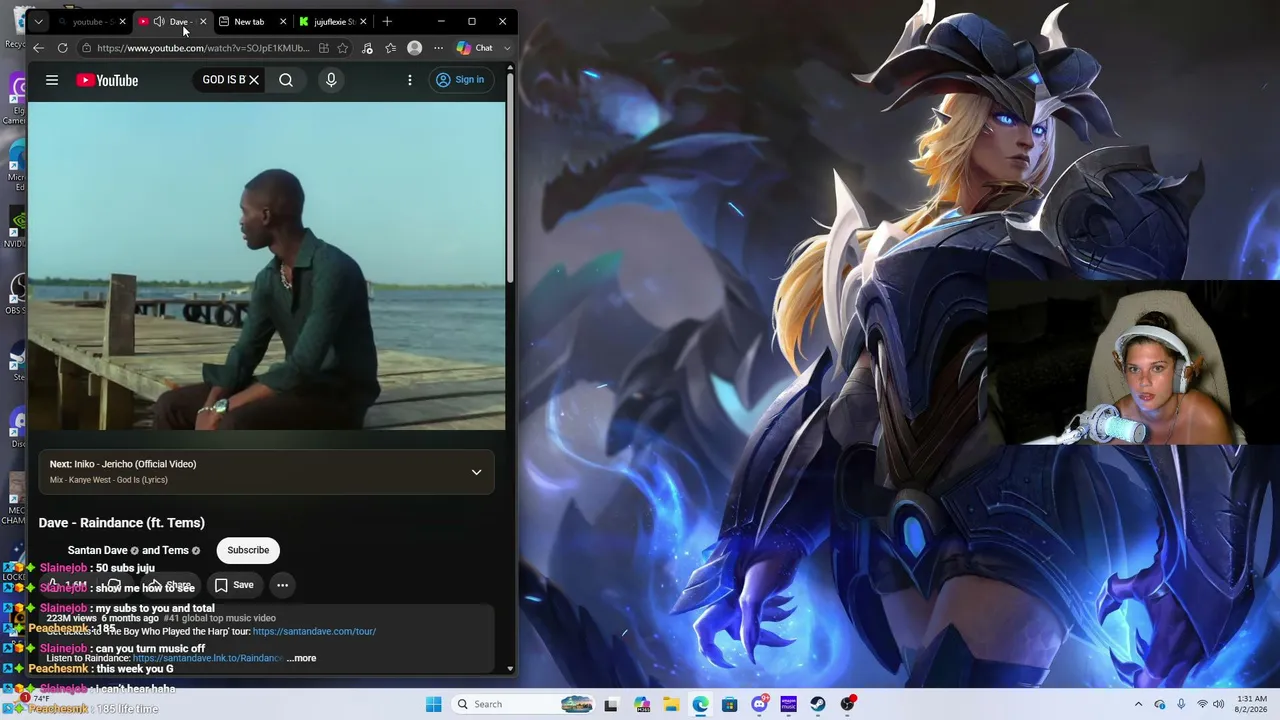Expand the tab actions dropdown
This screenshot has width=1280, height=720.
click(38, 21)
